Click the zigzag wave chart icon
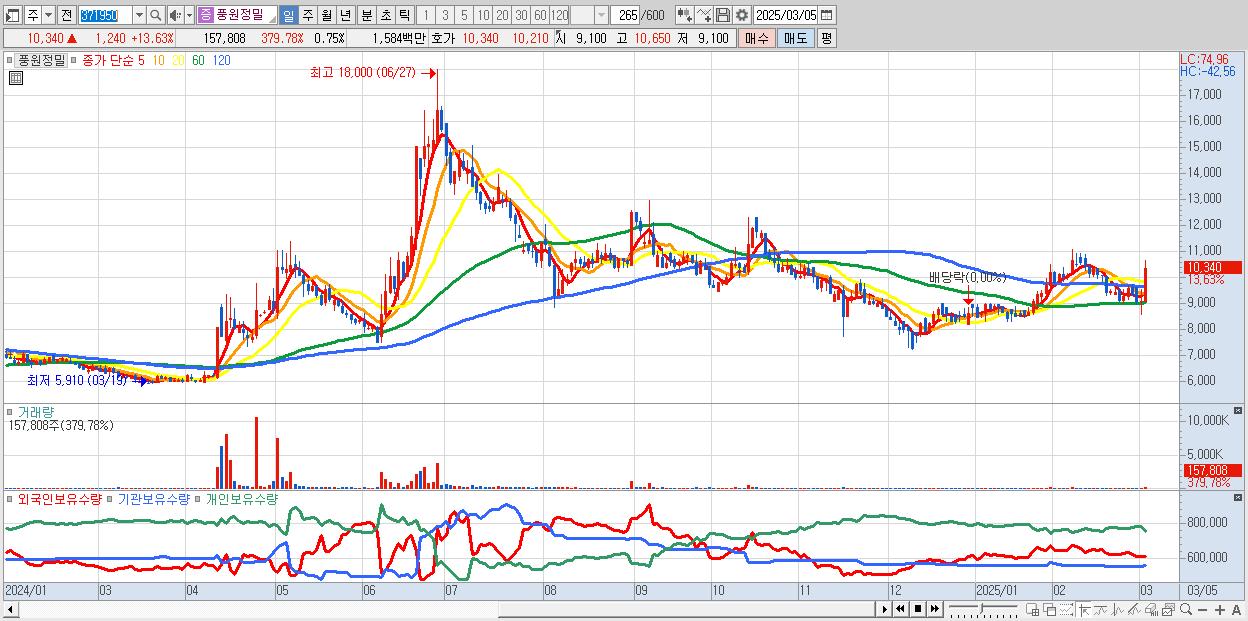 1118,609
